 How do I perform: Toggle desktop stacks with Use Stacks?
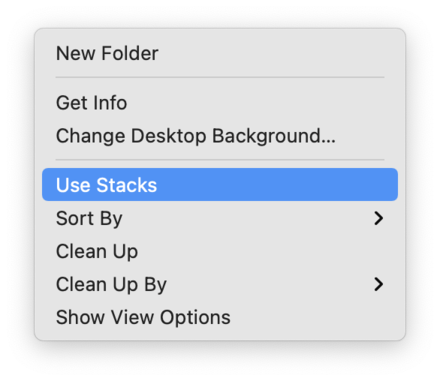coord(220,185)
